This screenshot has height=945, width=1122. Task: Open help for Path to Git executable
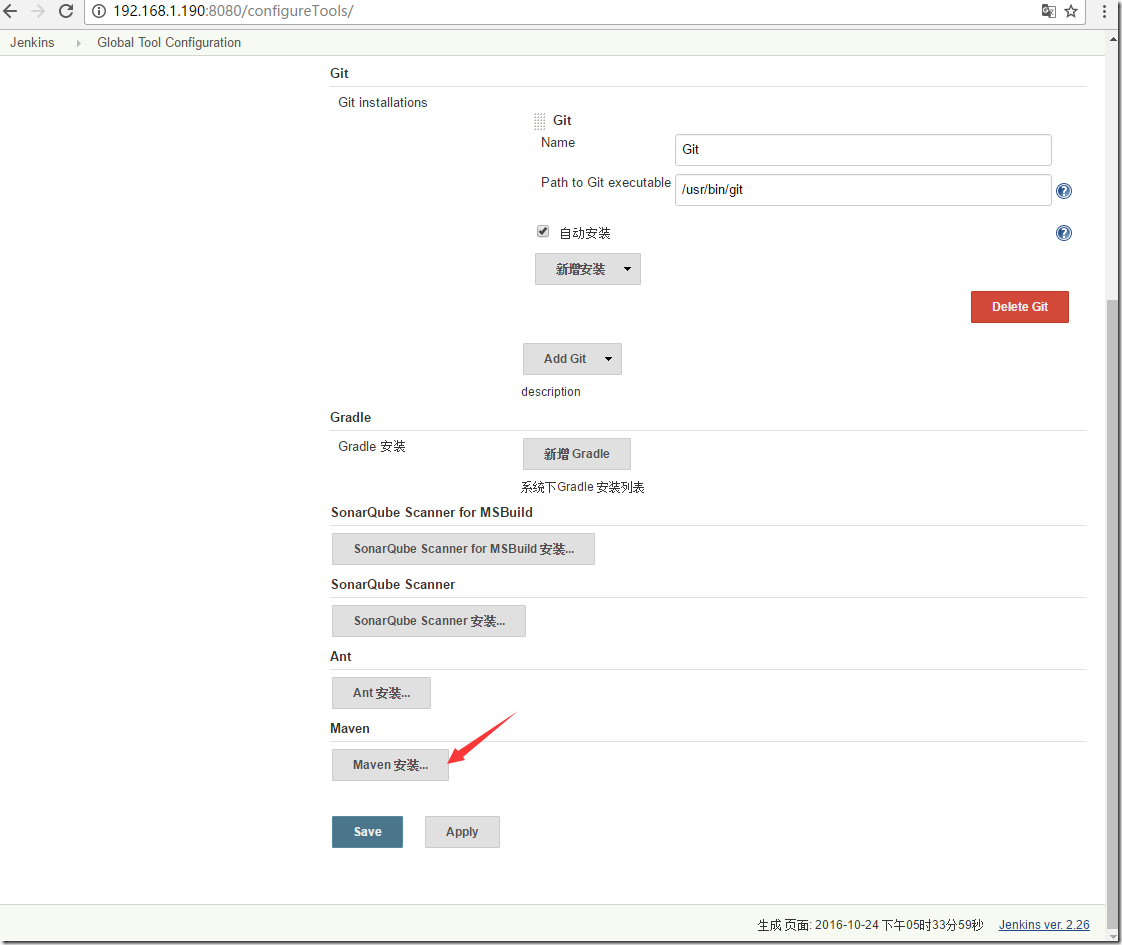tap(1064, 191)
